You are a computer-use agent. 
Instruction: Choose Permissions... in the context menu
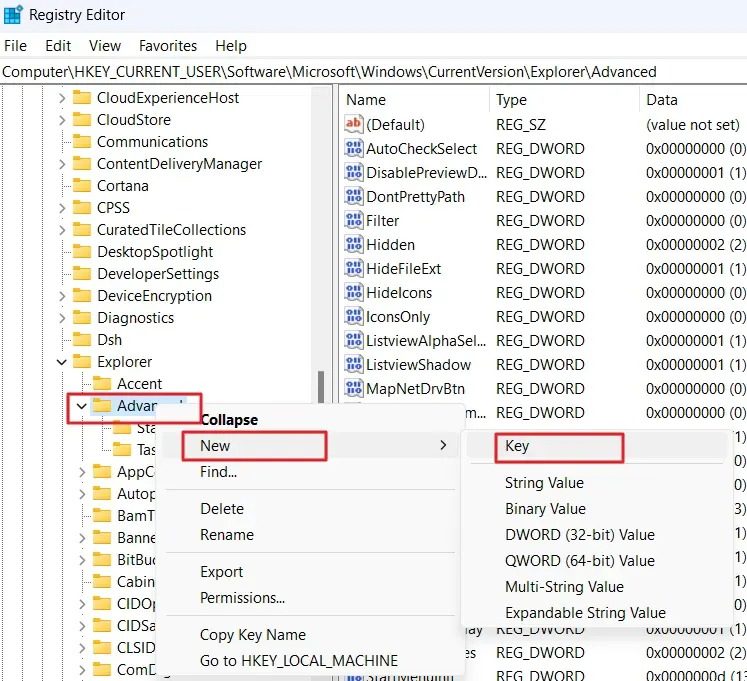pos(242,598)
